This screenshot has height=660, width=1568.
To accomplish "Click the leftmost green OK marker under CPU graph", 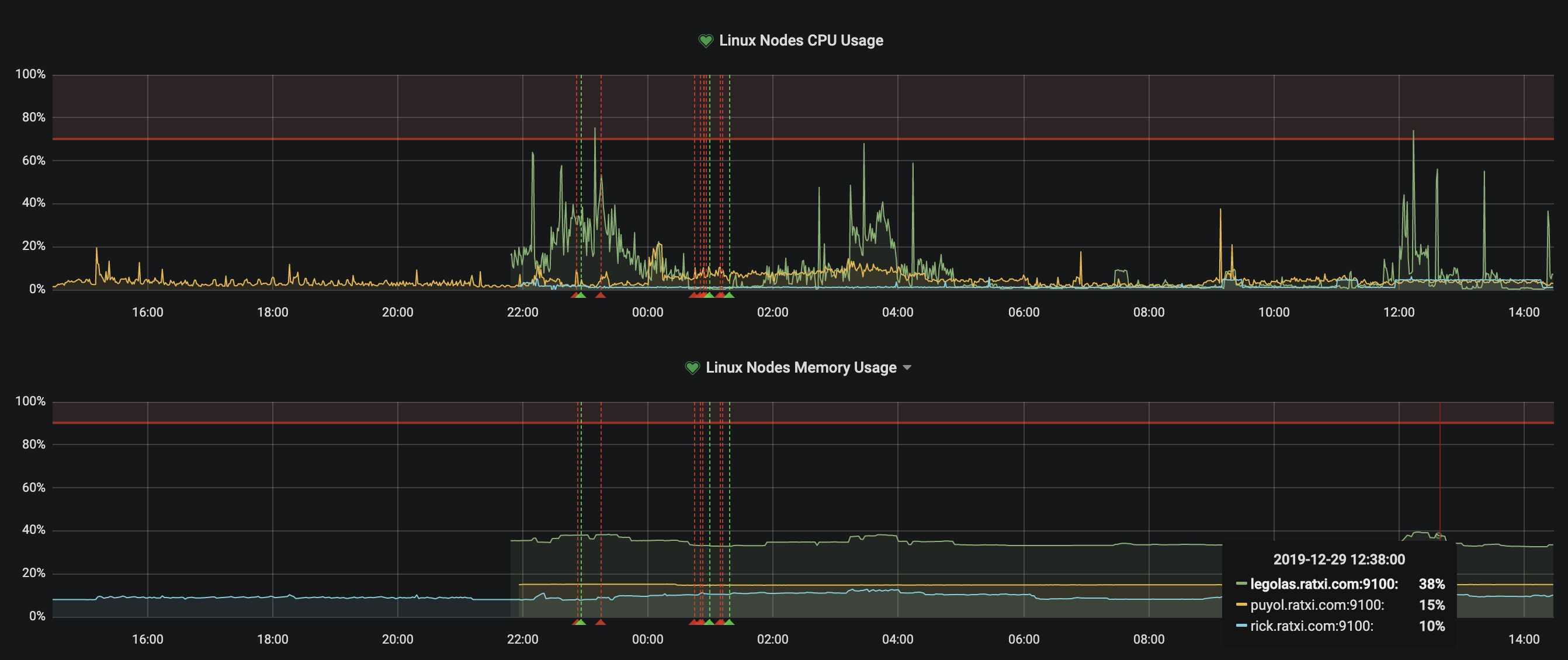I will [581, 295].
